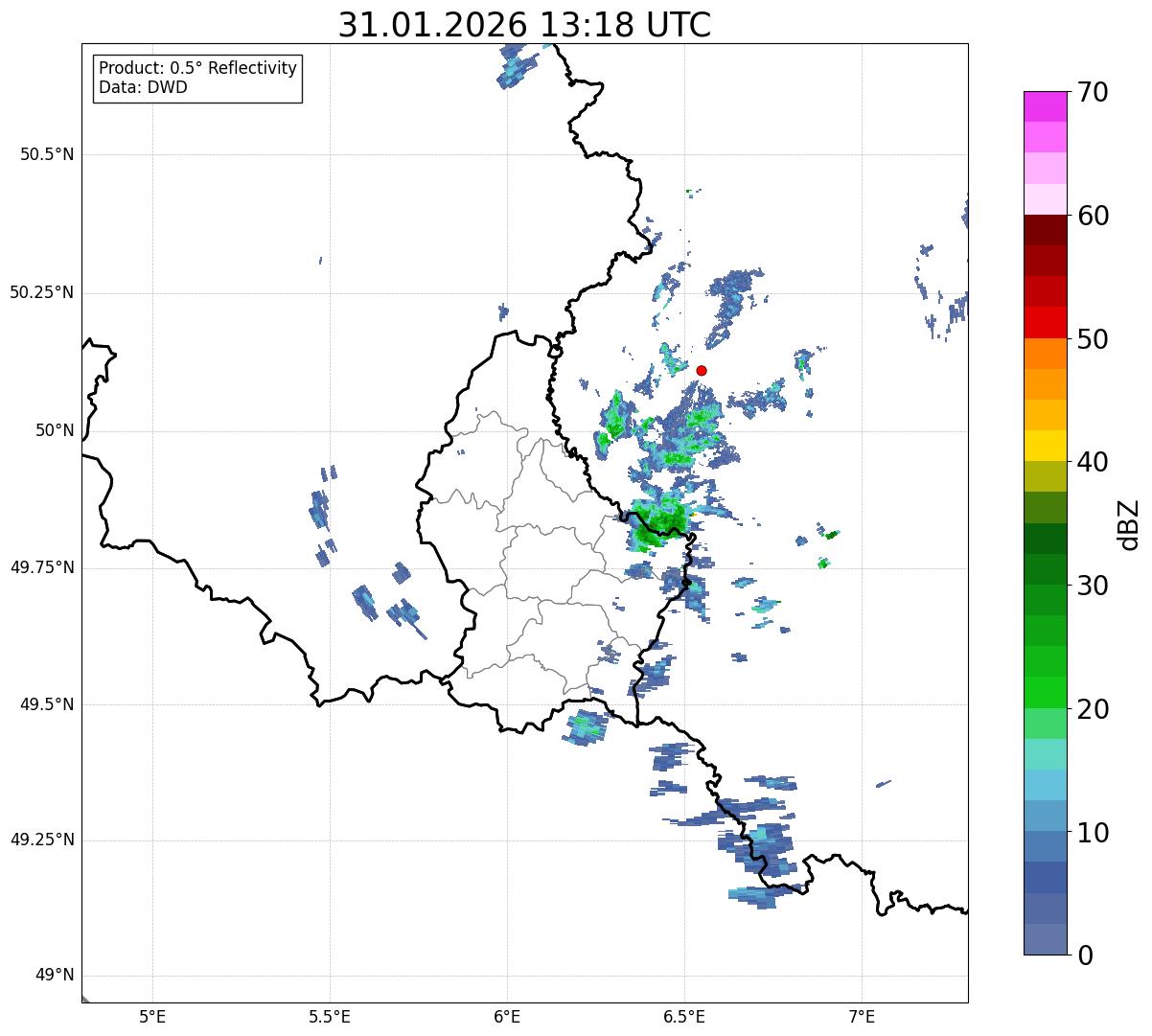
Task: Click the 50.25°N latitude label
Action: [41, 292]
